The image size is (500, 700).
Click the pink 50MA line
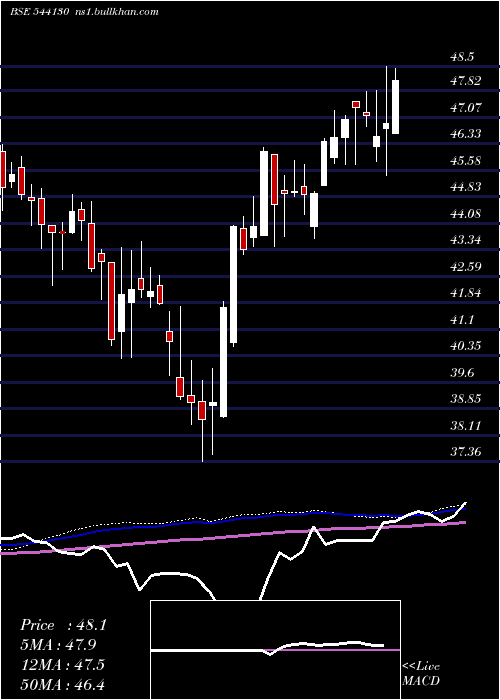pos(233,537)
